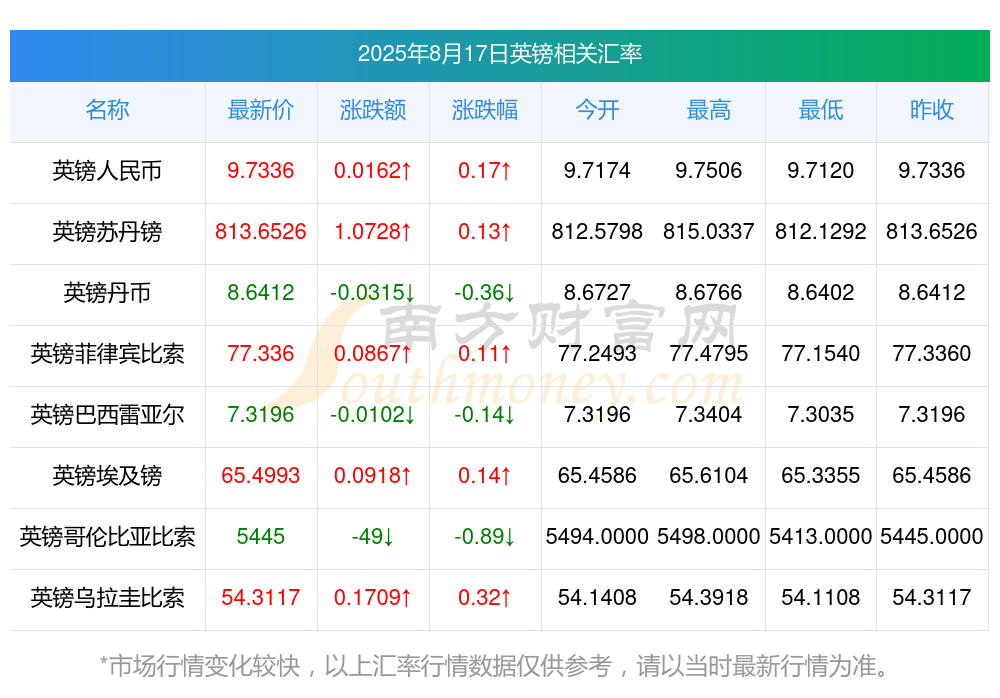Select the 英镑埃及镑 row name
The image size is (1000, 698).
(107, 476)
